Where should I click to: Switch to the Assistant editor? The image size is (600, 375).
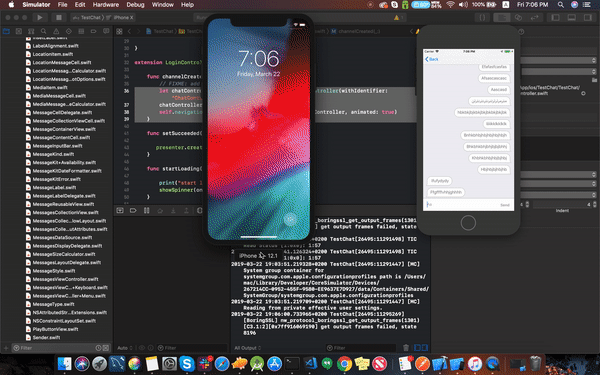point(518,18)
